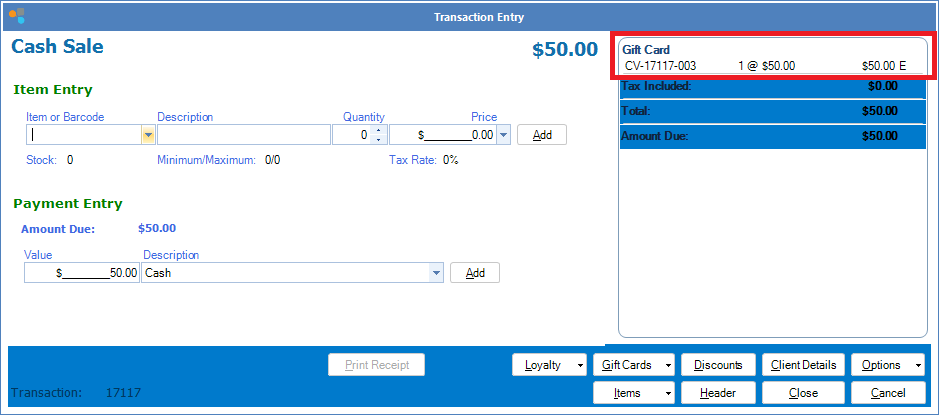Close the transaction with Close button
The width and height of the screenshot is (939, 415).
click(803, 393)
